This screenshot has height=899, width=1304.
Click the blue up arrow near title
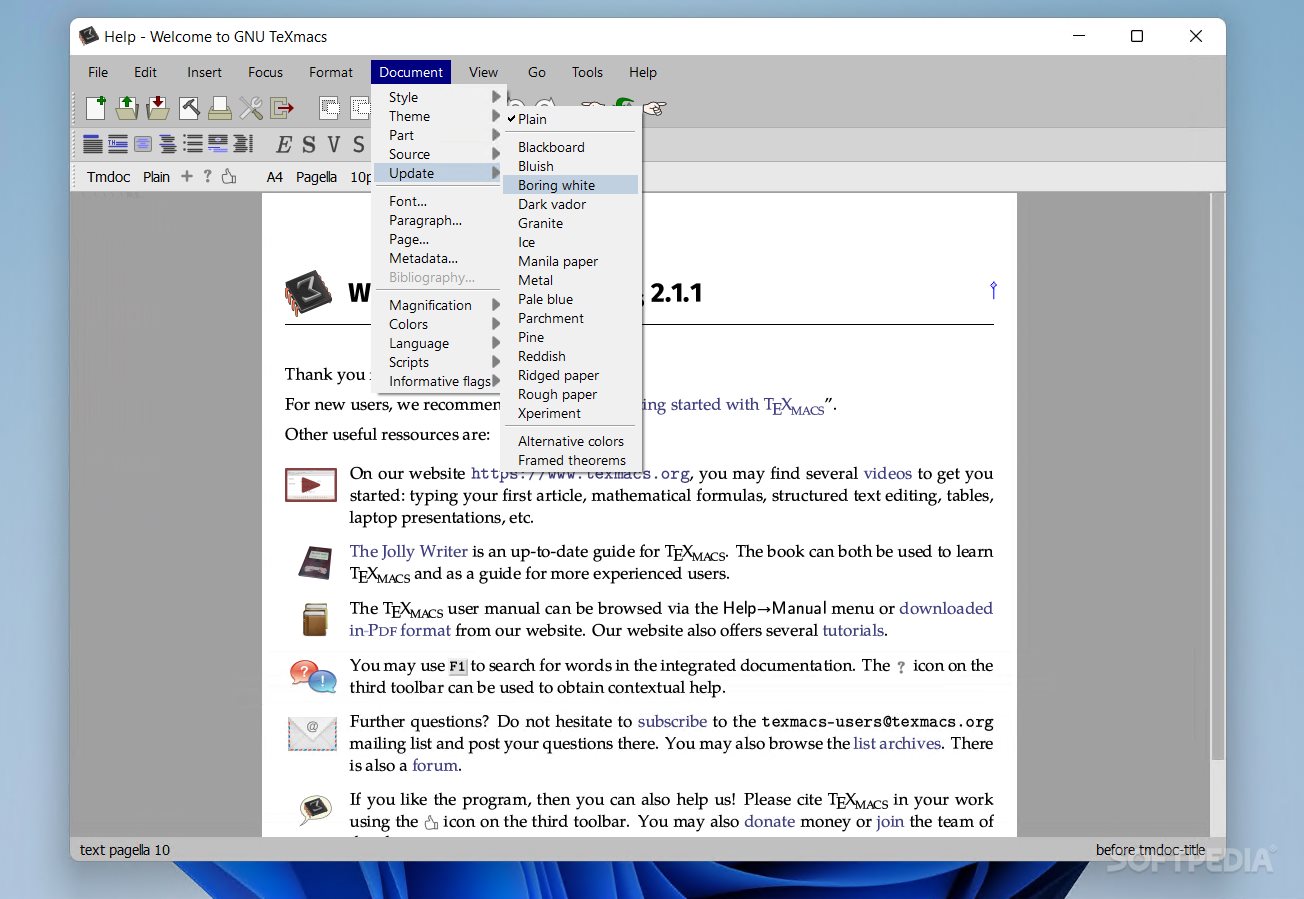pyautogui.click(x=993, y=290)
